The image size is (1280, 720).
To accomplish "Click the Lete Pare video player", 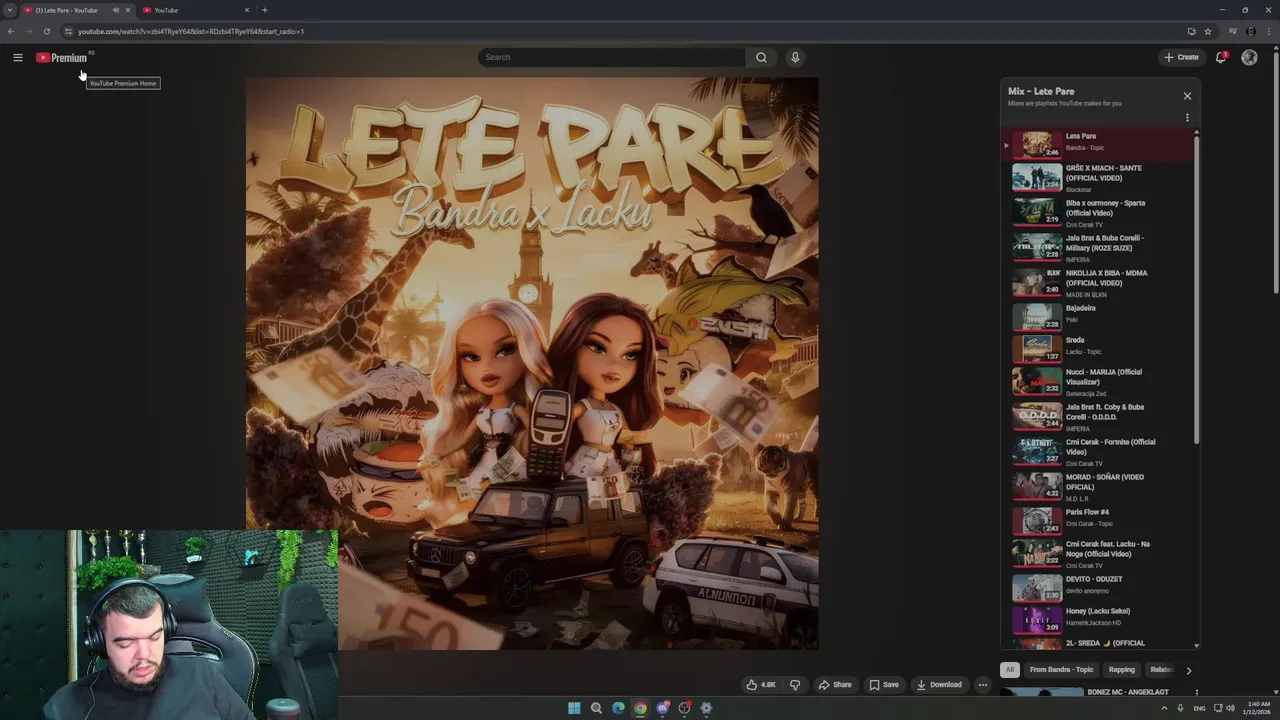I will [x=532, y=364].
